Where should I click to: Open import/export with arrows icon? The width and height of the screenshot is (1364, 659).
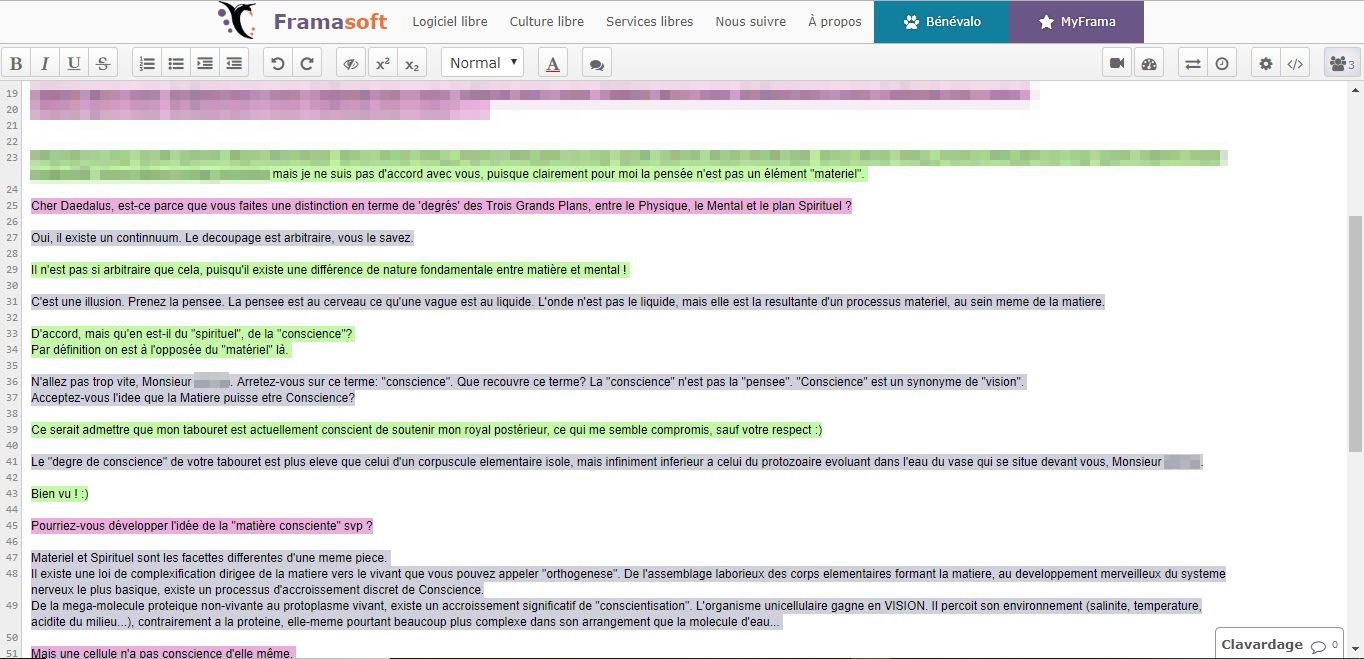[x=1192, y=64]
